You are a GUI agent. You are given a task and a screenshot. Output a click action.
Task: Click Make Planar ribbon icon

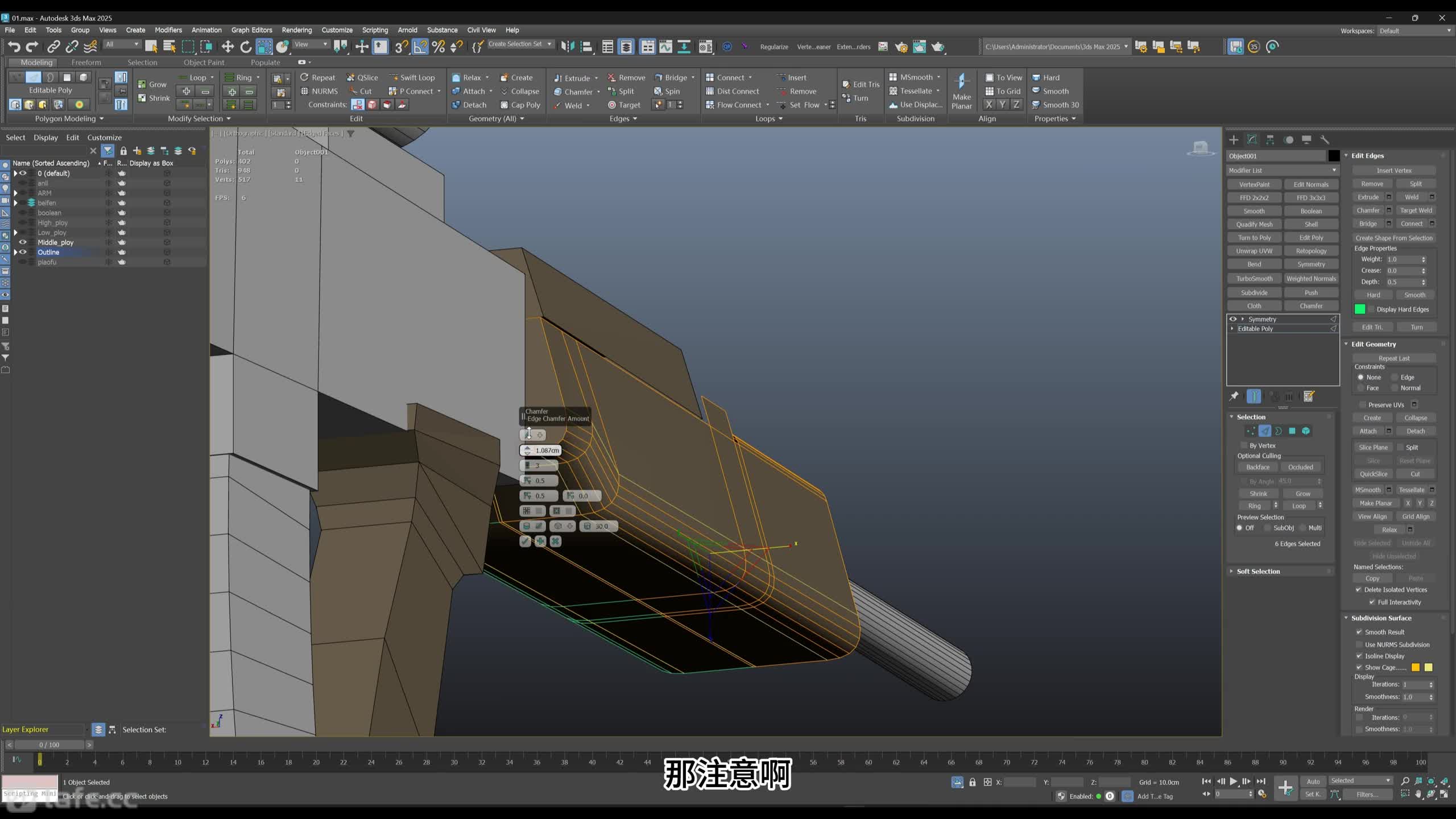coord(961,91)
